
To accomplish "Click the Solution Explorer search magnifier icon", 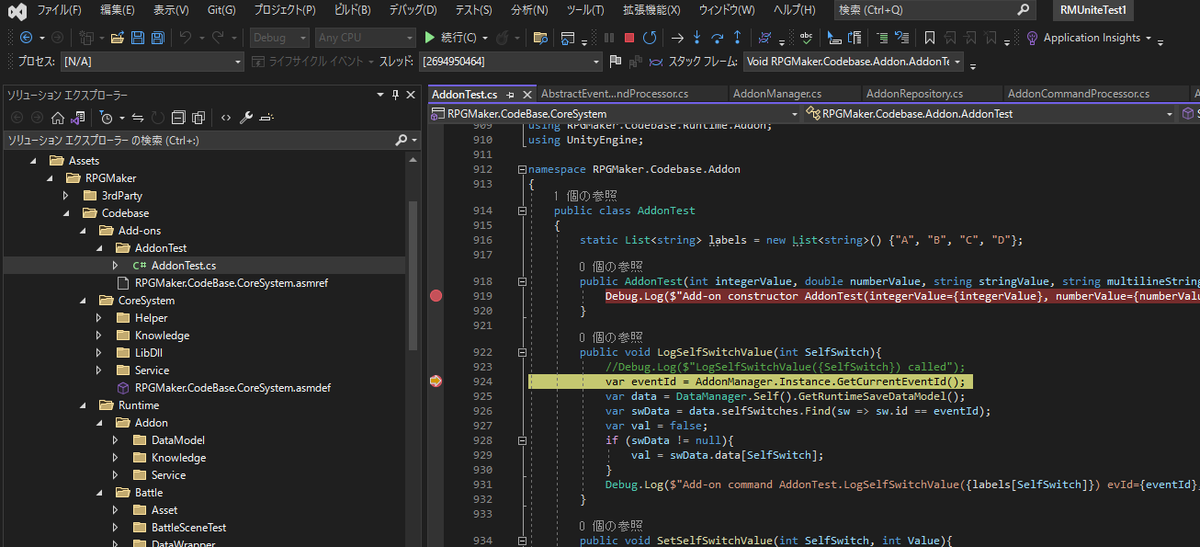I will (403, 141).
